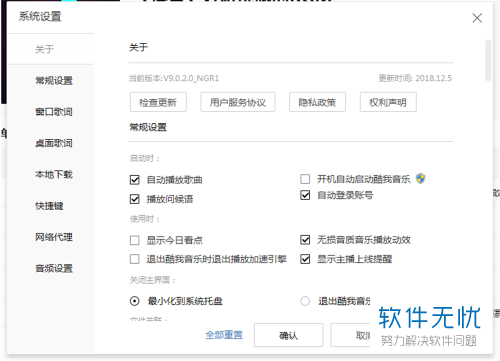Toggle 无损音质音乐播放动效 checkbox
Image resolution: width=500 pixels, height=361 pixels.
tap(305, 240)
